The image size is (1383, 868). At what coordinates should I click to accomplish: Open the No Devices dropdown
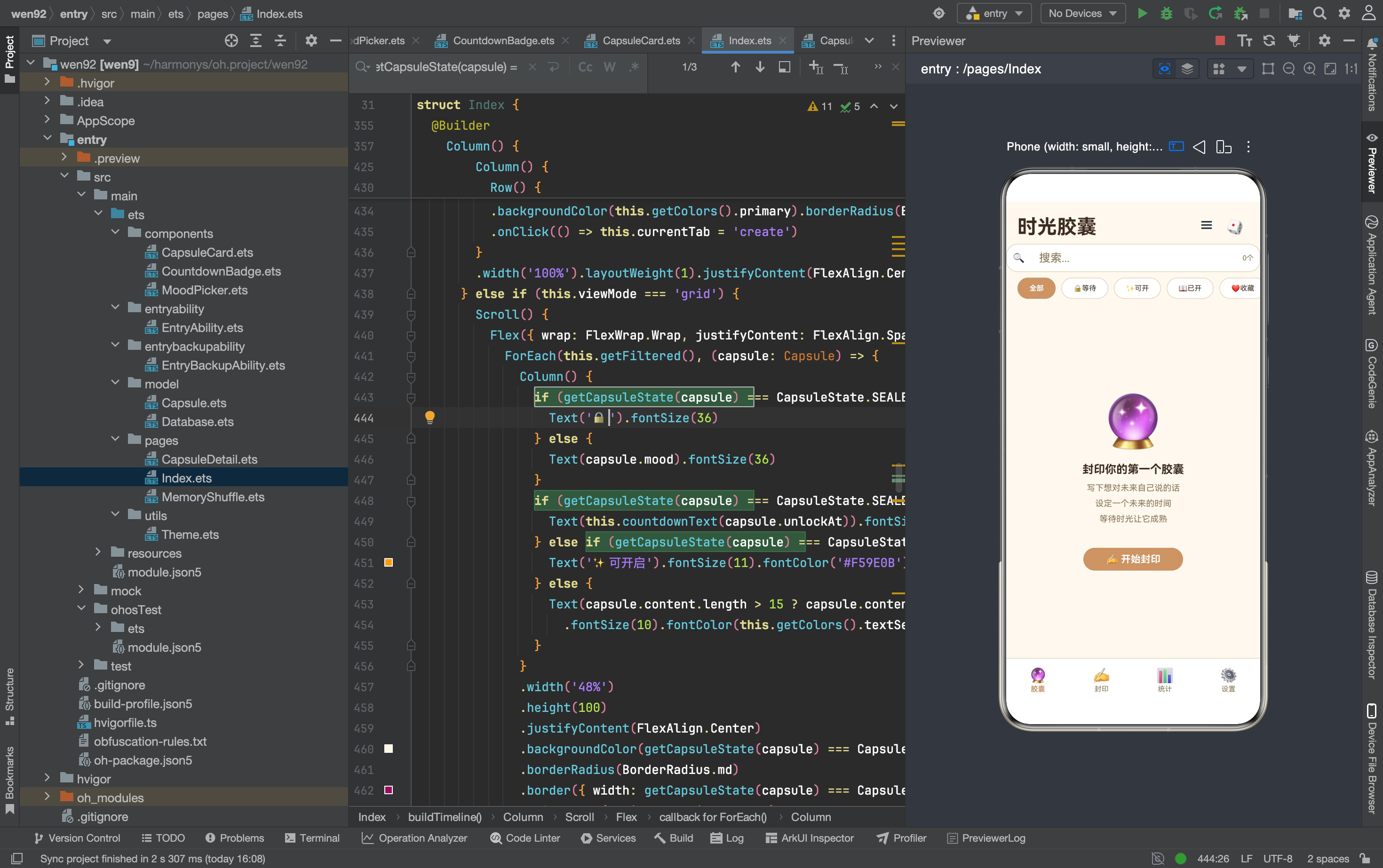[x=1082, y=14]
